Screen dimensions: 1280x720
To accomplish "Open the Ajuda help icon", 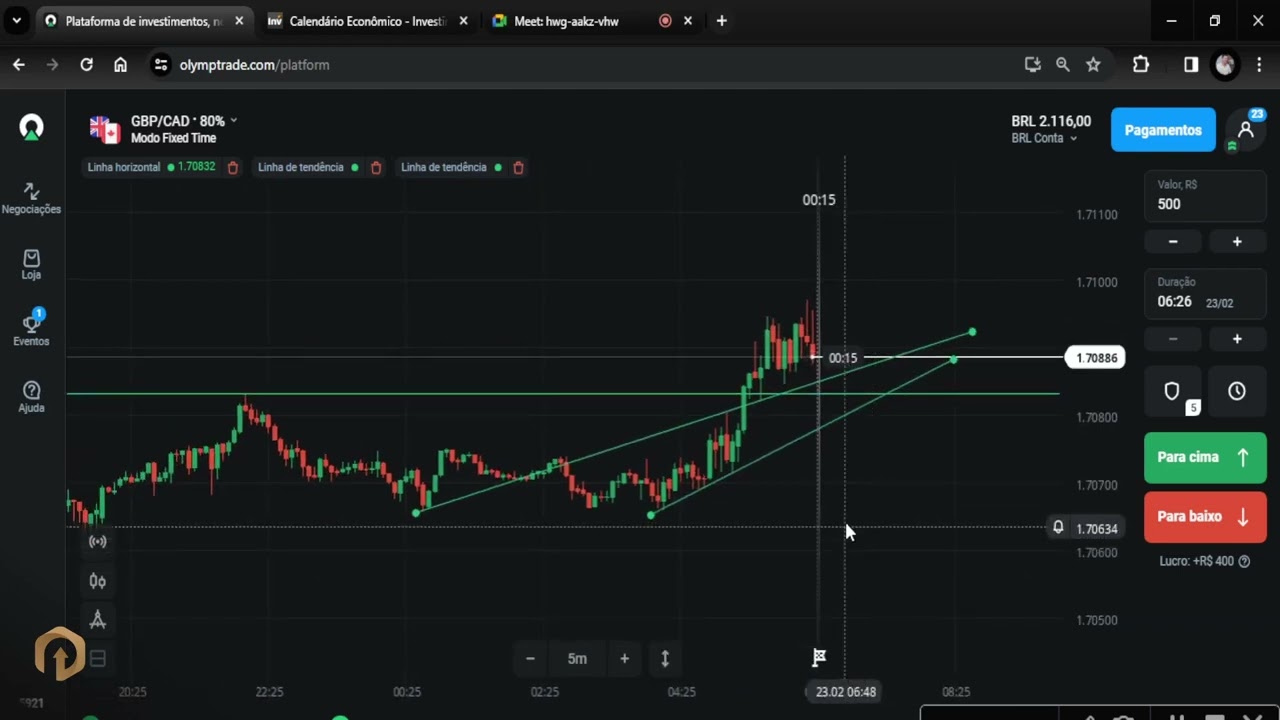I will 31,397.
